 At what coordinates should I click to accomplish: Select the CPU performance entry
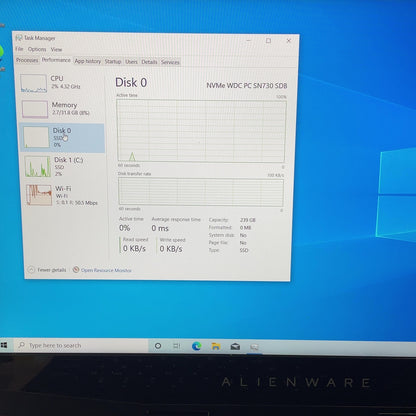pyautogui.click(x=61, y=83)
